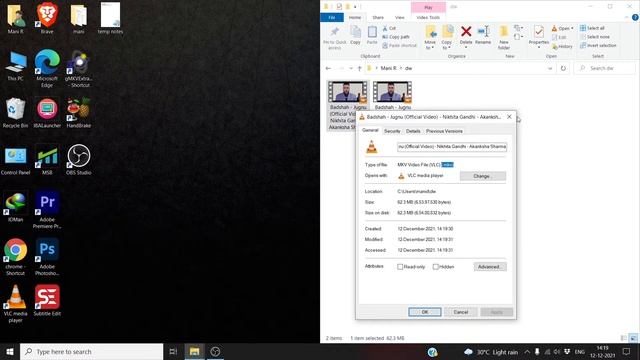Click the Advanced attributes button
The image size is (640, 360).
coord(490,267)
